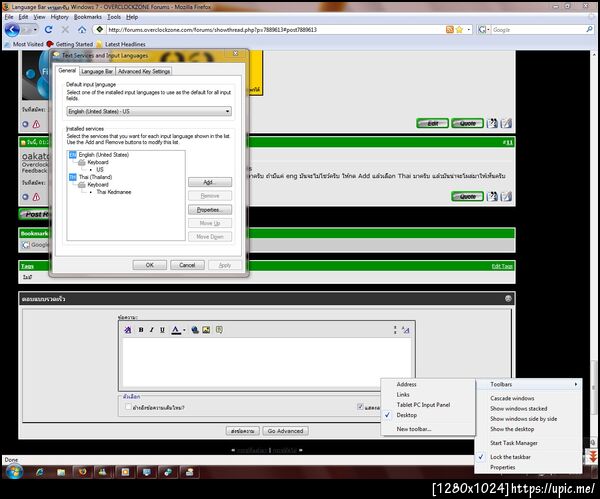The height and width of the screenshot is (499, 600).
Task: Toggle the quote message checkbox in options
Action: pyautogui.click(x=128, y=407)
